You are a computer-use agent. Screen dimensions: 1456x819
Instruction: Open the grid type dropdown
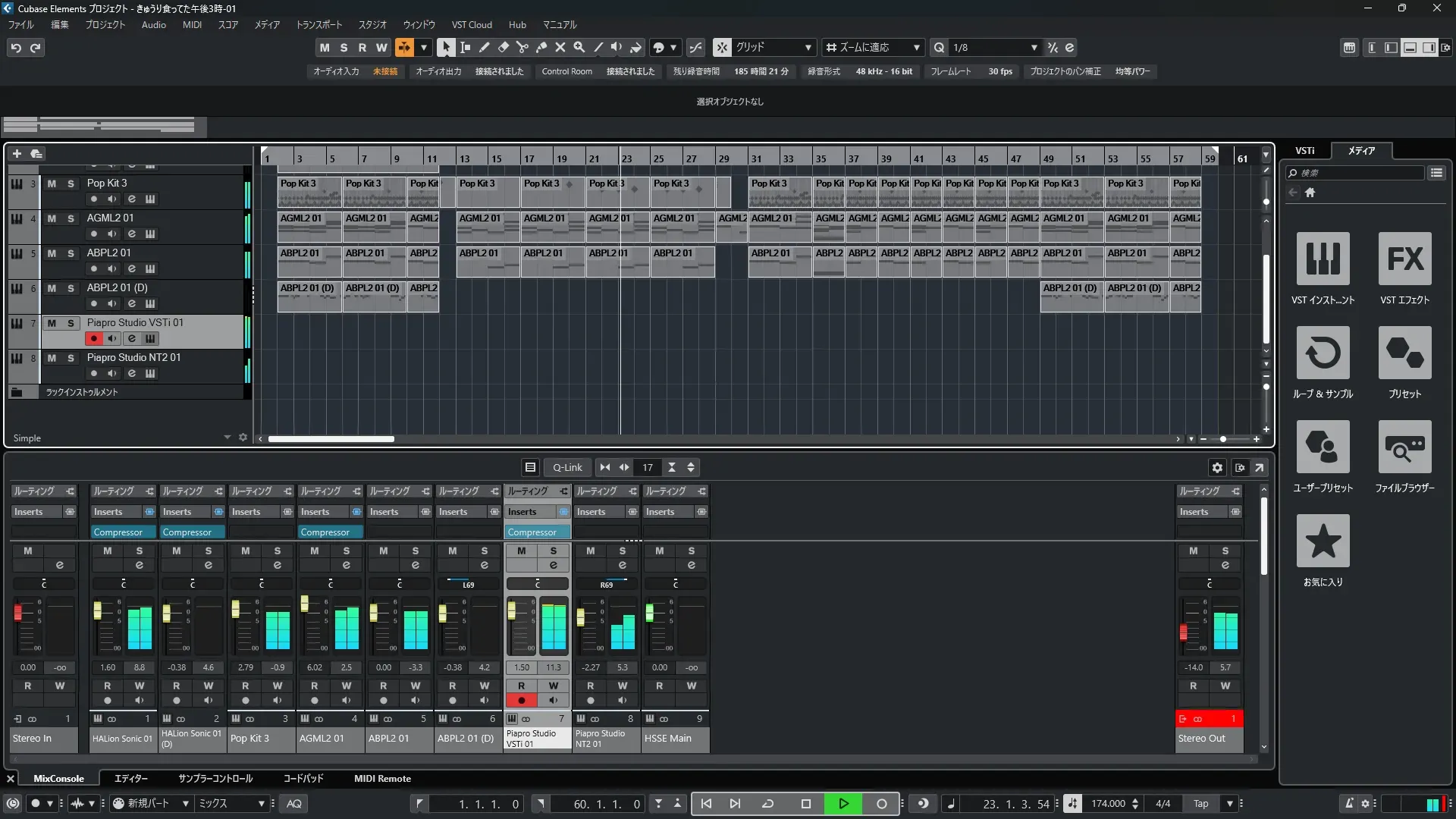[x=808, y=47]
